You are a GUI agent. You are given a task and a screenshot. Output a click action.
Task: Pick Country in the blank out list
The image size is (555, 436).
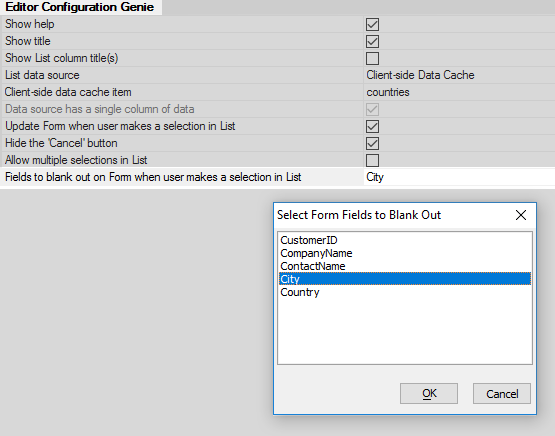coord(300,292)
